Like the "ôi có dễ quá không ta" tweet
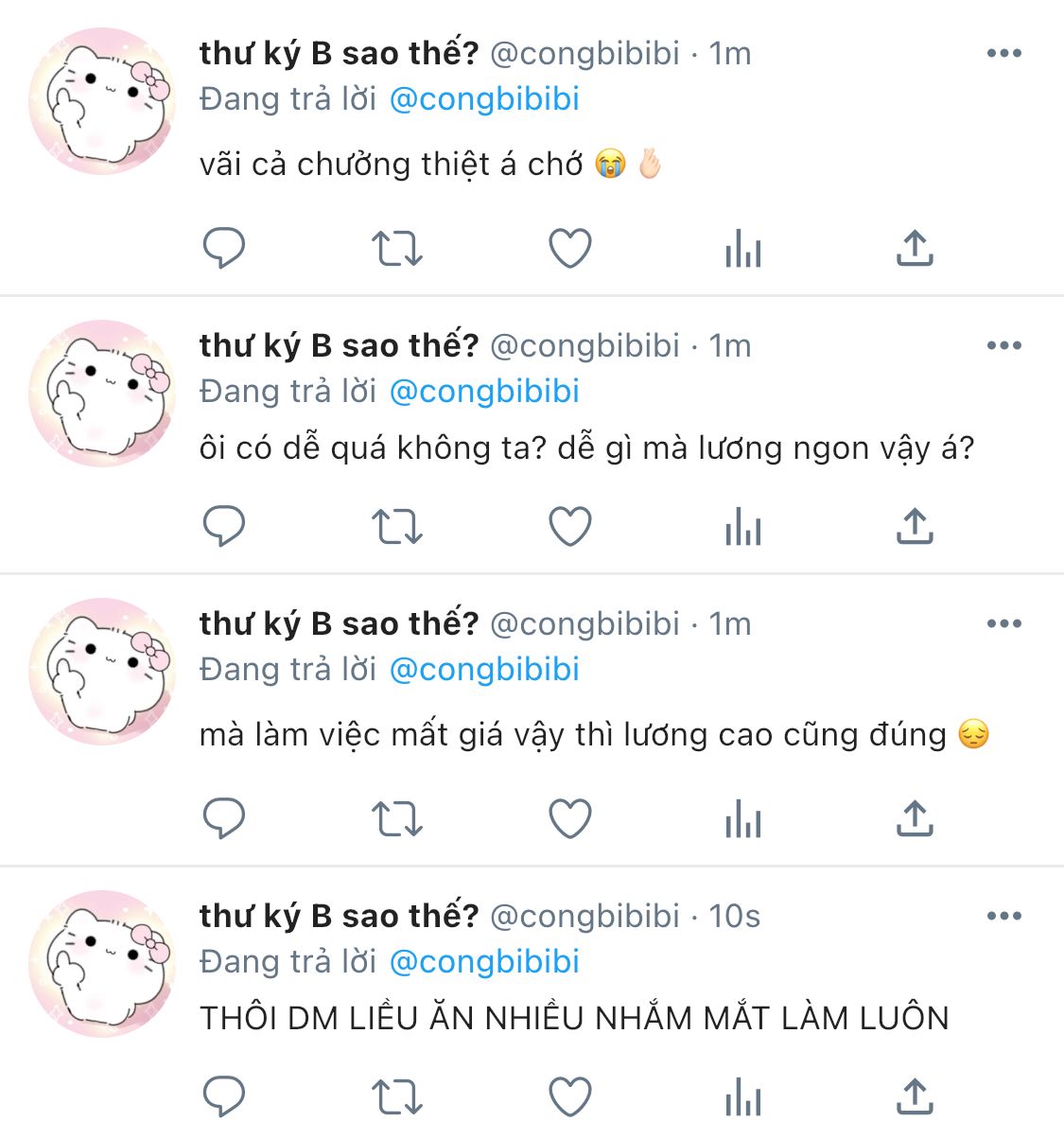The height and width of the screenshot is (1139, 1064). (x=570, y=527)
